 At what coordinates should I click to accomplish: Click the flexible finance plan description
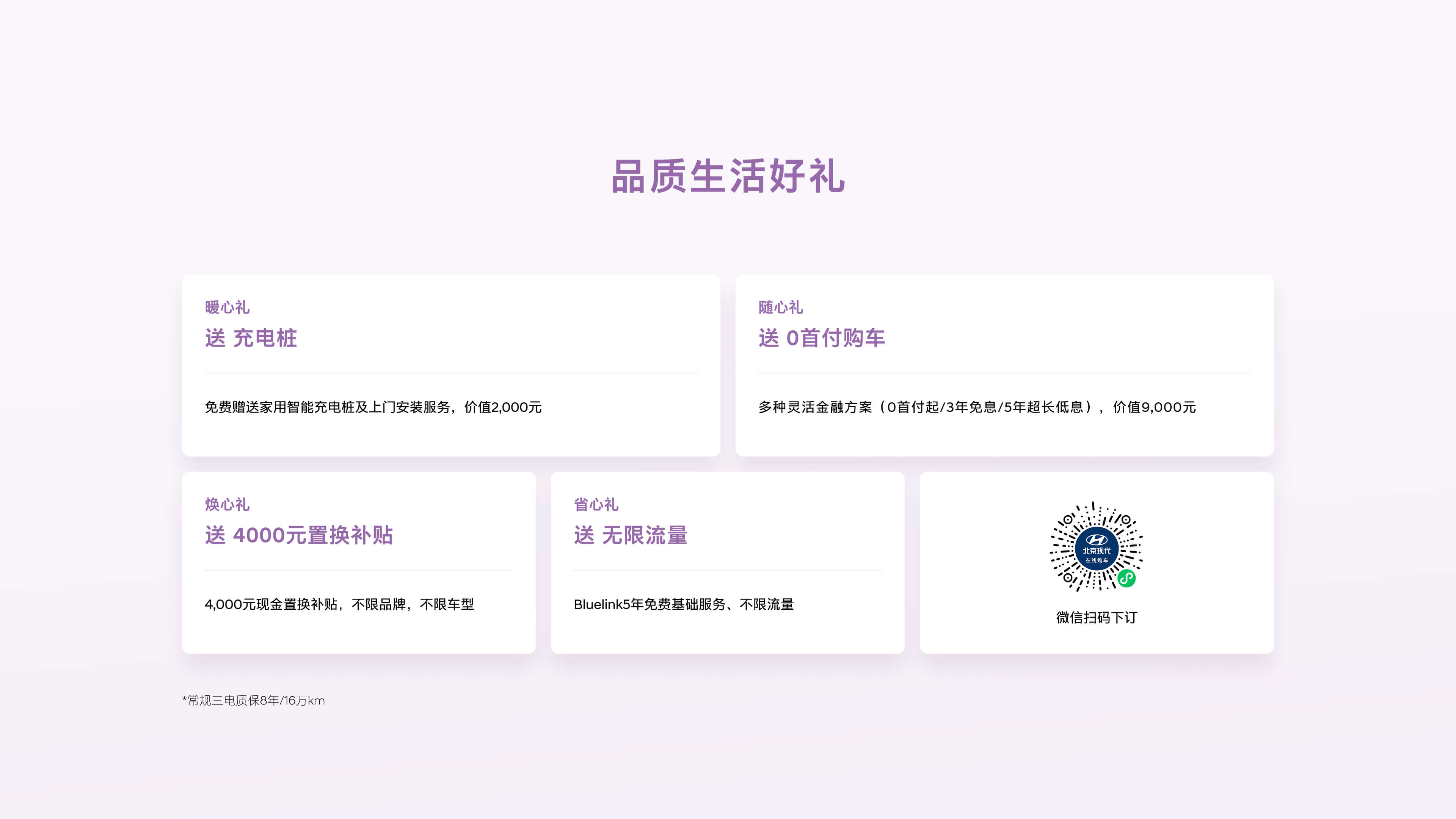pos(977,407)
